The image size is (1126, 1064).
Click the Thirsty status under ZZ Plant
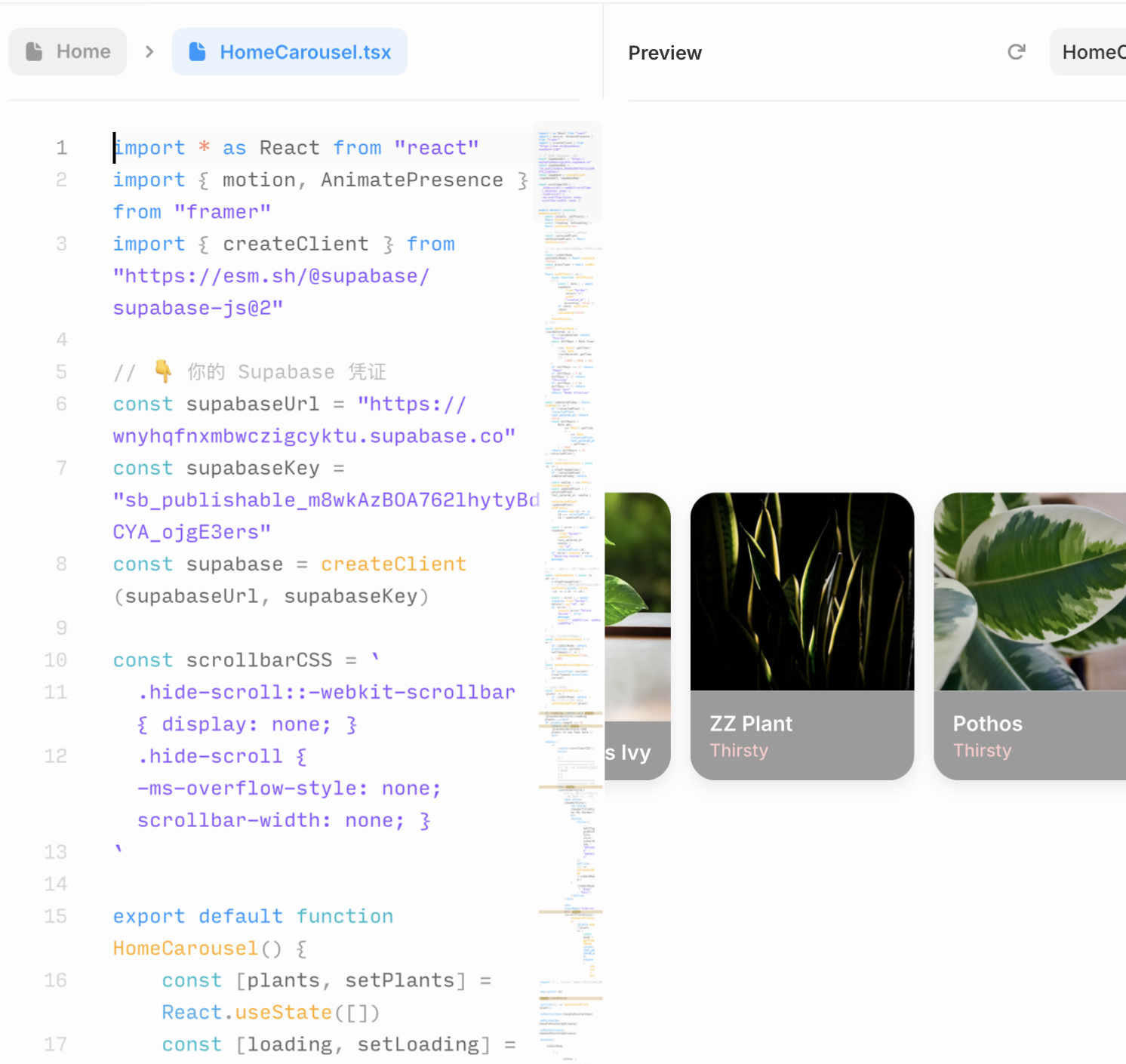(739, 750)
